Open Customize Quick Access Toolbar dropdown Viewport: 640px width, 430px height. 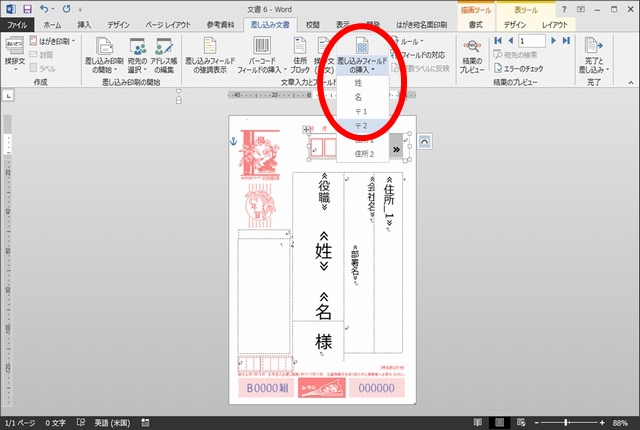point(80,9)
